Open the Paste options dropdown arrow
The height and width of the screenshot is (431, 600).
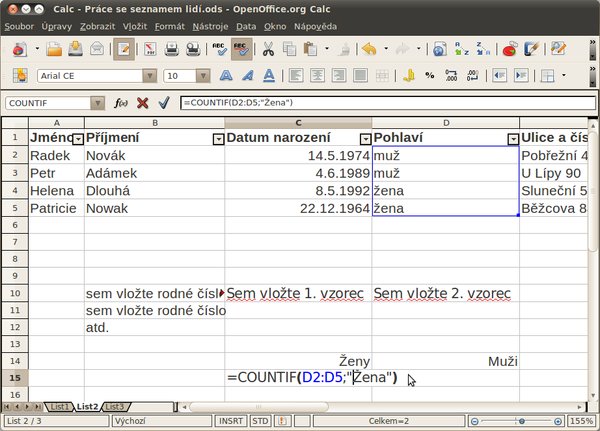[327, 49]
